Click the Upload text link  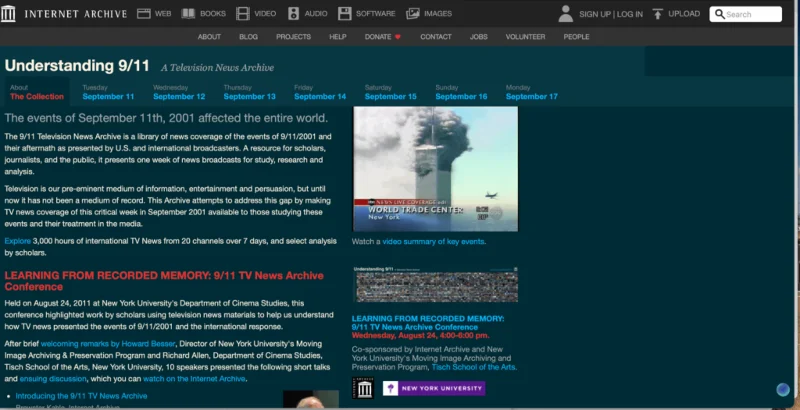click(x=684, y=14)
